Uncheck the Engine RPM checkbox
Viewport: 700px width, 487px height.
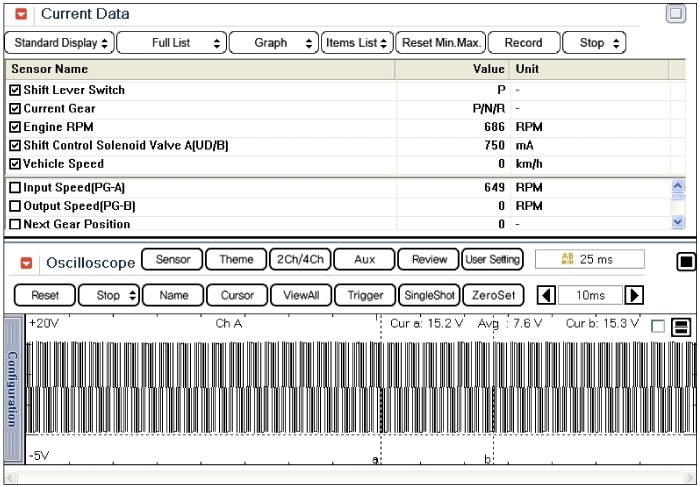[15, 127]
